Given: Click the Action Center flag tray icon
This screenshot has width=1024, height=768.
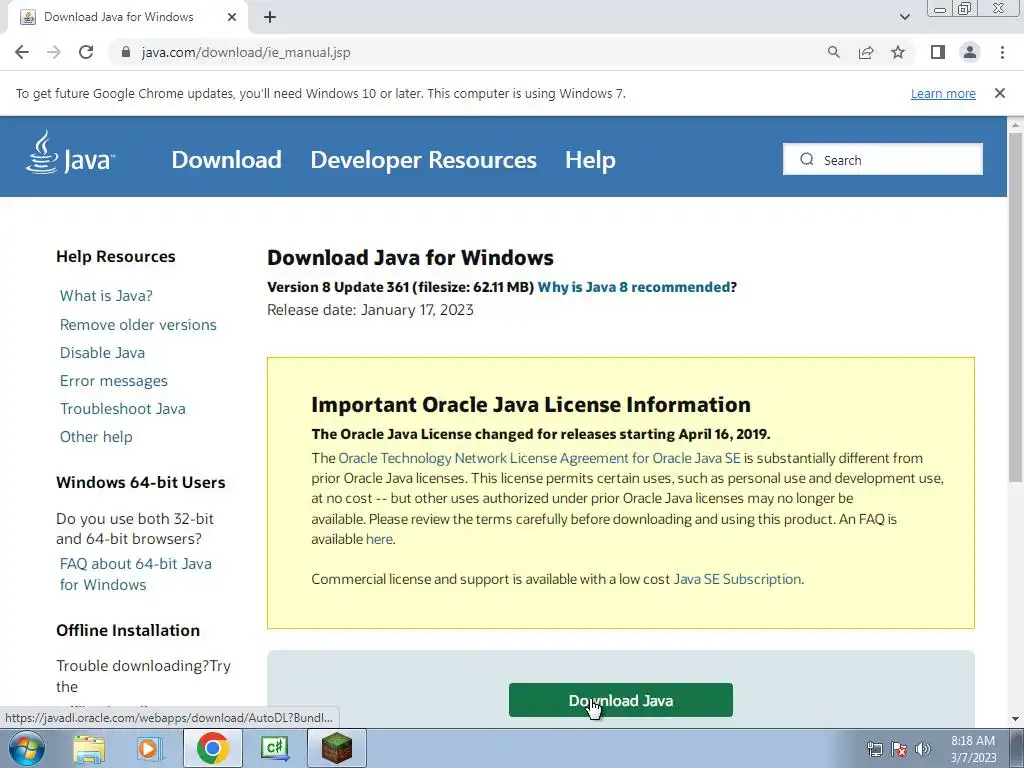Looking at the screenshot, I should [899, 750].
